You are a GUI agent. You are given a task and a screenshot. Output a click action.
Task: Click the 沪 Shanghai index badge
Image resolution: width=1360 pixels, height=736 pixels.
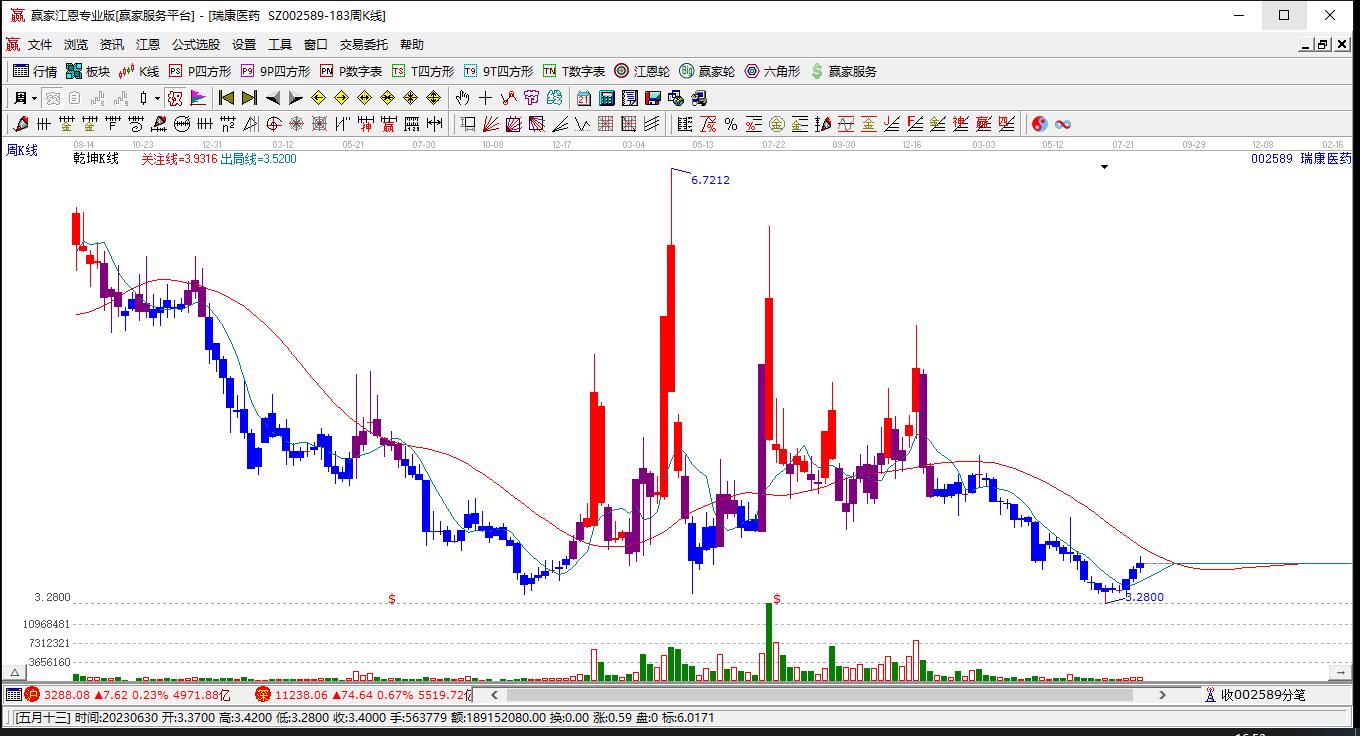[32, 695]
